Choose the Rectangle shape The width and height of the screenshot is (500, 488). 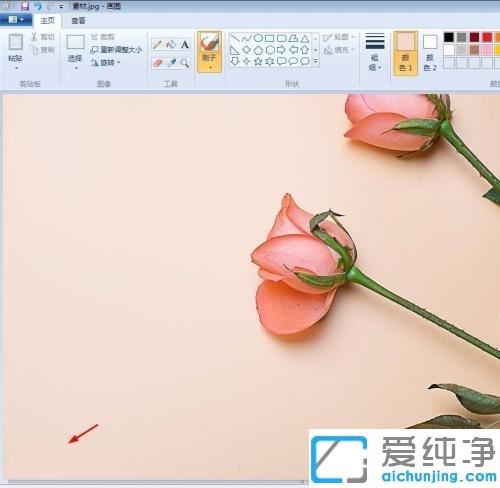270,38
